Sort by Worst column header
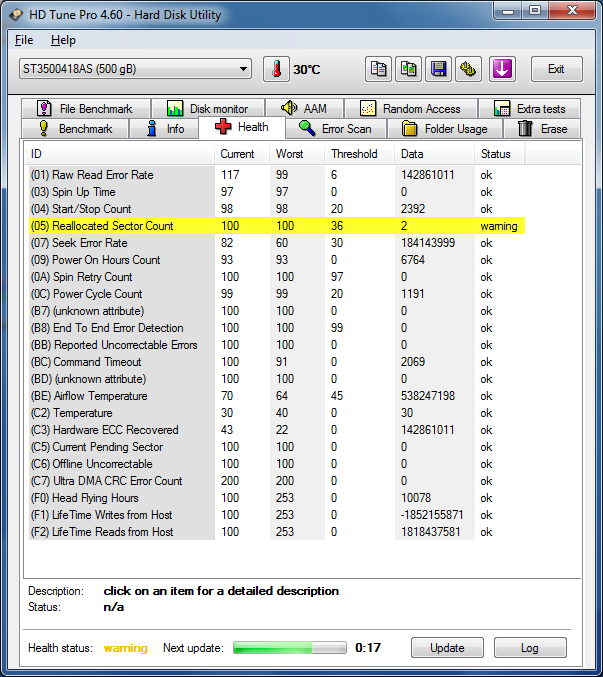The image size is (603, 677). [297, 154]
